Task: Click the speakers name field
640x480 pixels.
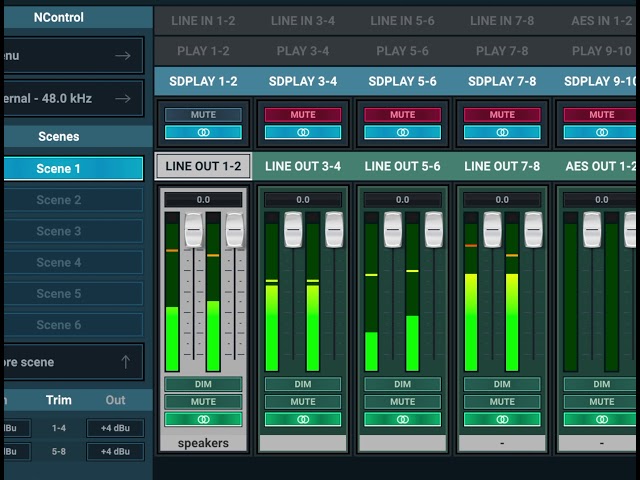Action: point(203,443)
